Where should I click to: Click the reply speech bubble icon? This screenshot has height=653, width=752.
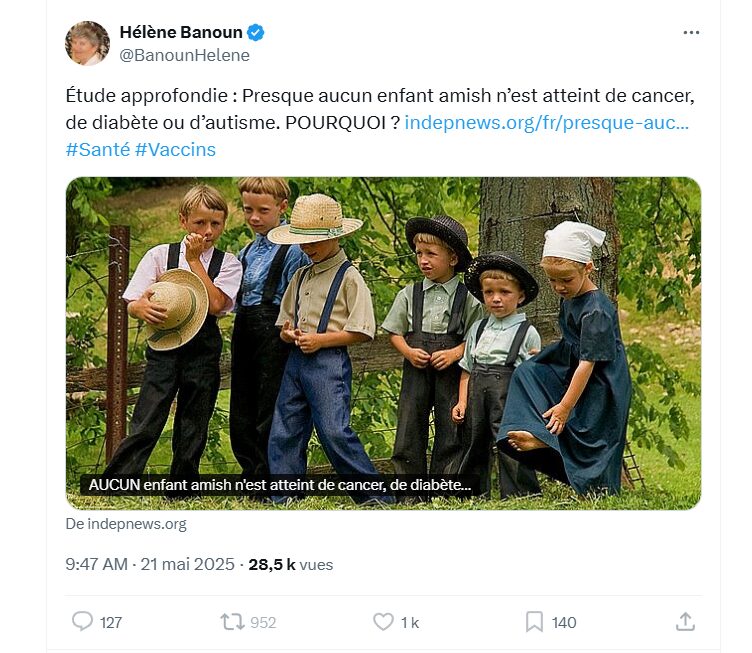82,622
